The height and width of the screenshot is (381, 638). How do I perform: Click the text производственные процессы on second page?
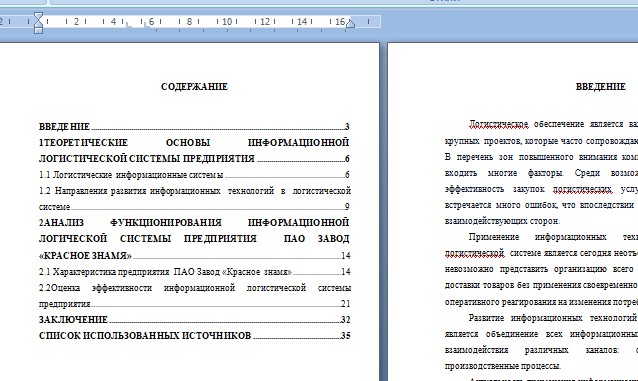tap(503, 366)
